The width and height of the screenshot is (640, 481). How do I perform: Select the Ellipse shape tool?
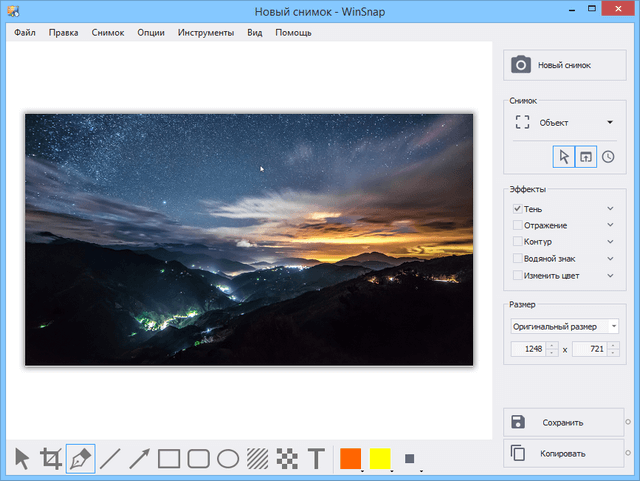[228, 459]
